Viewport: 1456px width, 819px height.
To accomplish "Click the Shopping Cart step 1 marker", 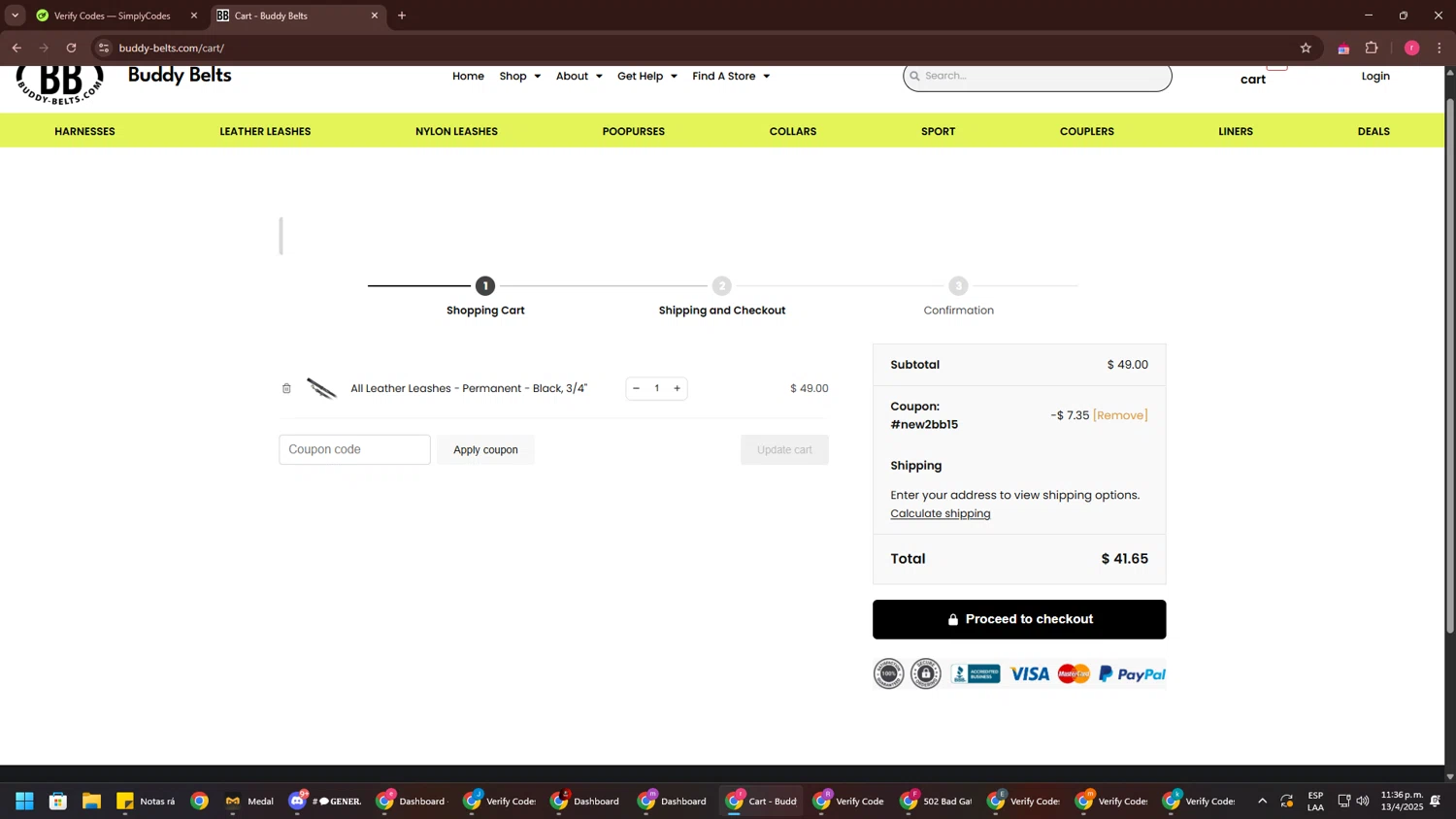I will coord(485,285).
